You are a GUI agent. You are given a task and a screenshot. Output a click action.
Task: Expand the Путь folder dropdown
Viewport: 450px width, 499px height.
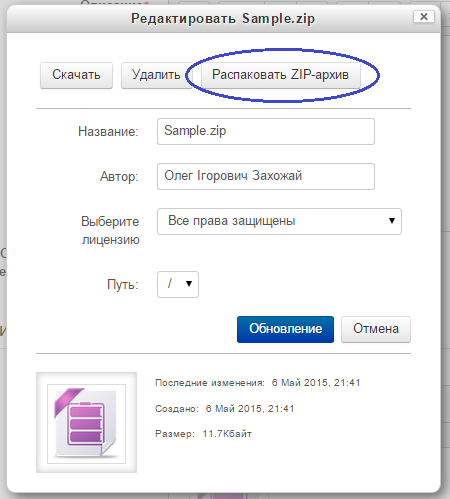[178, 284]
